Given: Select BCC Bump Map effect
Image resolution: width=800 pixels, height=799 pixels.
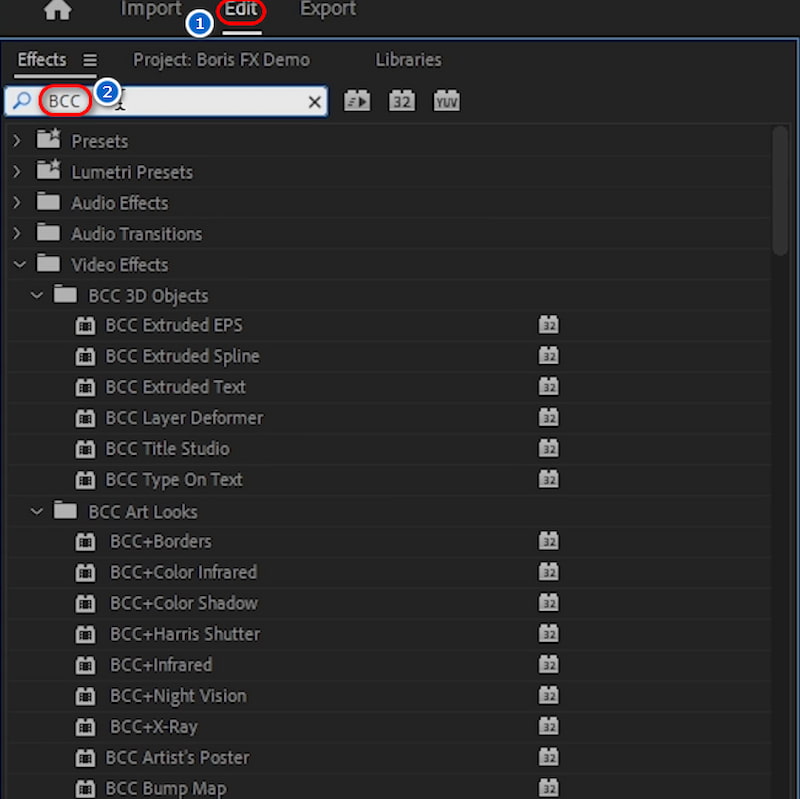Looking at the screenshot, I should click(166, 789).
